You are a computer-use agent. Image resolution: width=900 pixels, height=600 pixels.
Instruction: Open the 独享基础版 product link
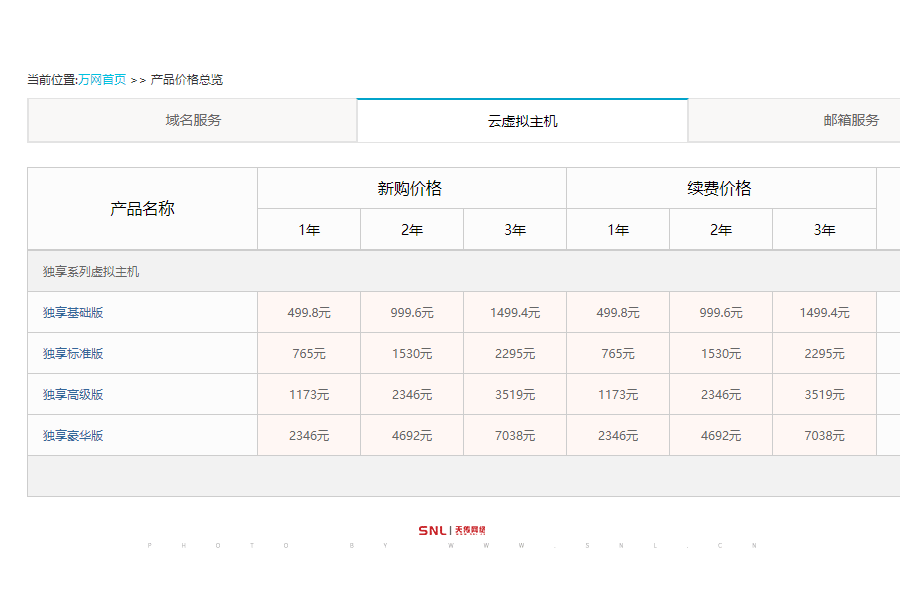click(73, 313)
